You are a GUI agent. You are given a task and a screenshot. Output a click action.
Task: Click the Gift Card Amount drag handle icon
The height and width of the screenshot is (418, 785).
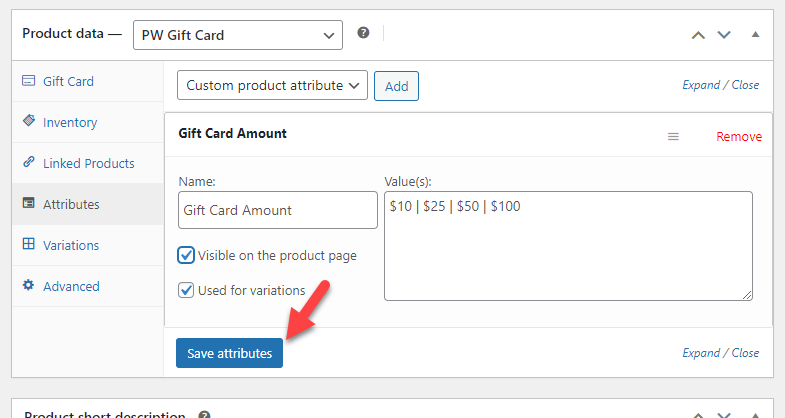click(673, 137)
